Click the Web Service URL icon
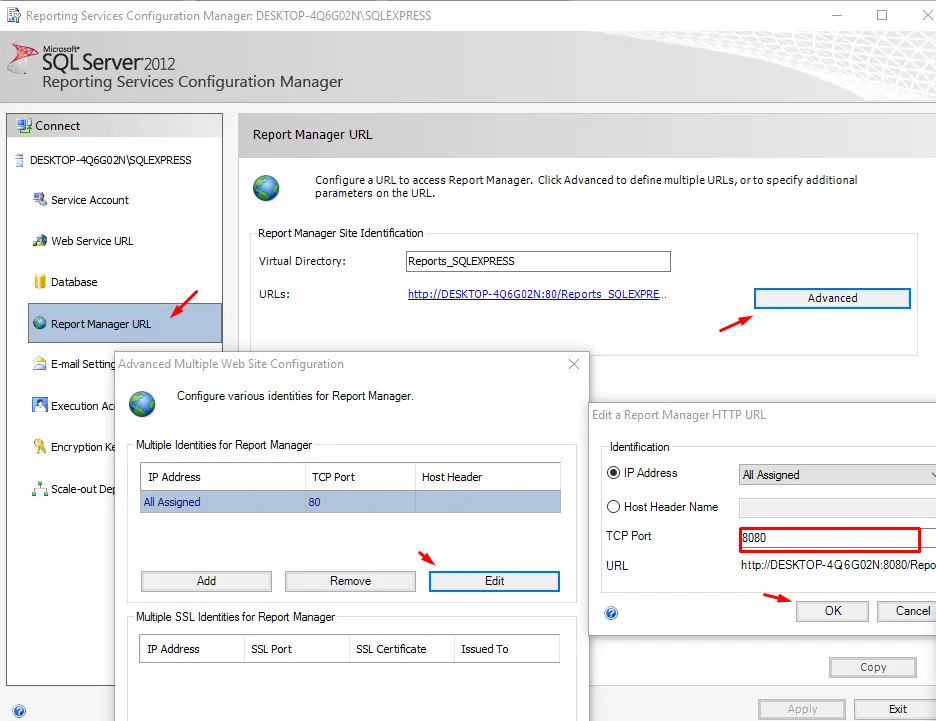 click(39, 241)
